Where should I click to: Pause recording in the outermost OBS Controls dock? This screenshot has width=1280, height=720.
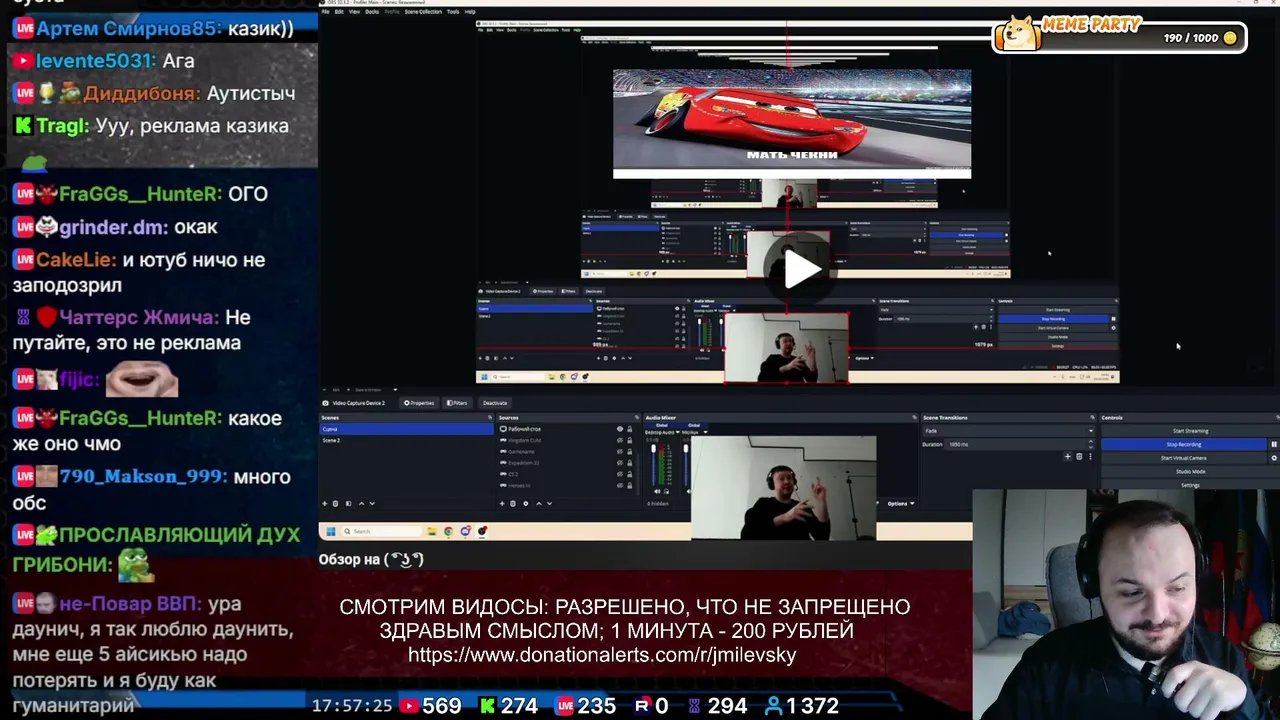(1273, 444)
